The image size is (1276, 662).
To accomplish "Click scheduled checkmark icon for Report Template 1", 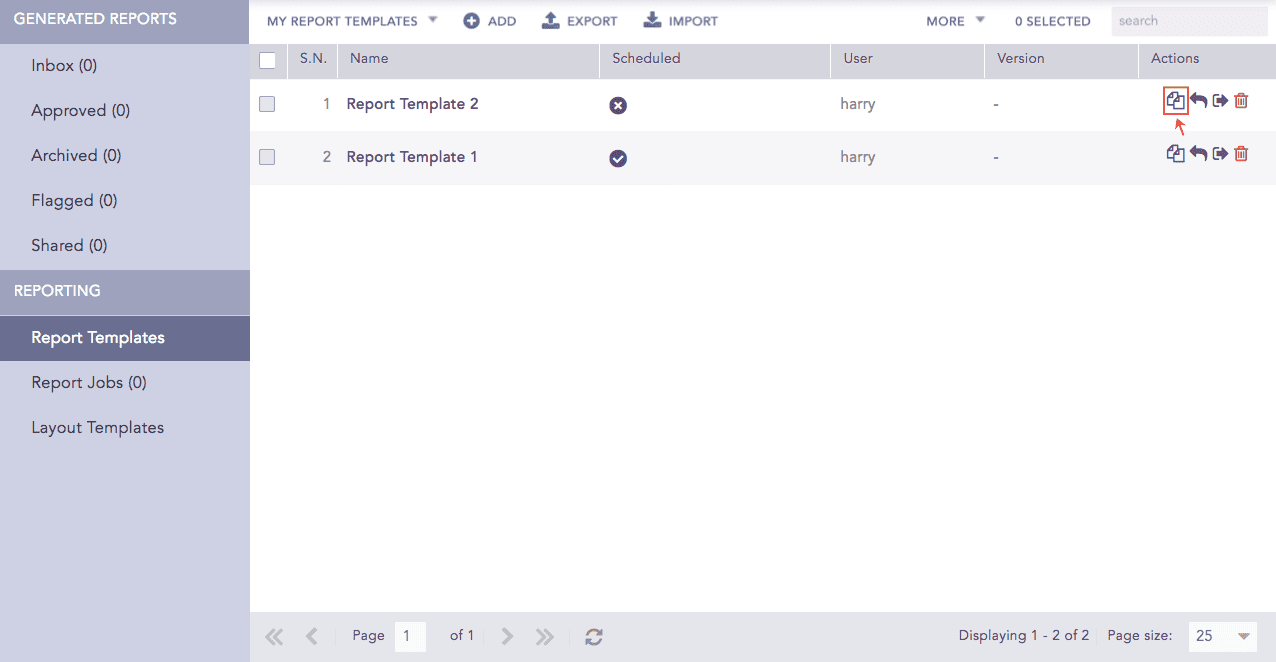I will click(x=618, y=158).
